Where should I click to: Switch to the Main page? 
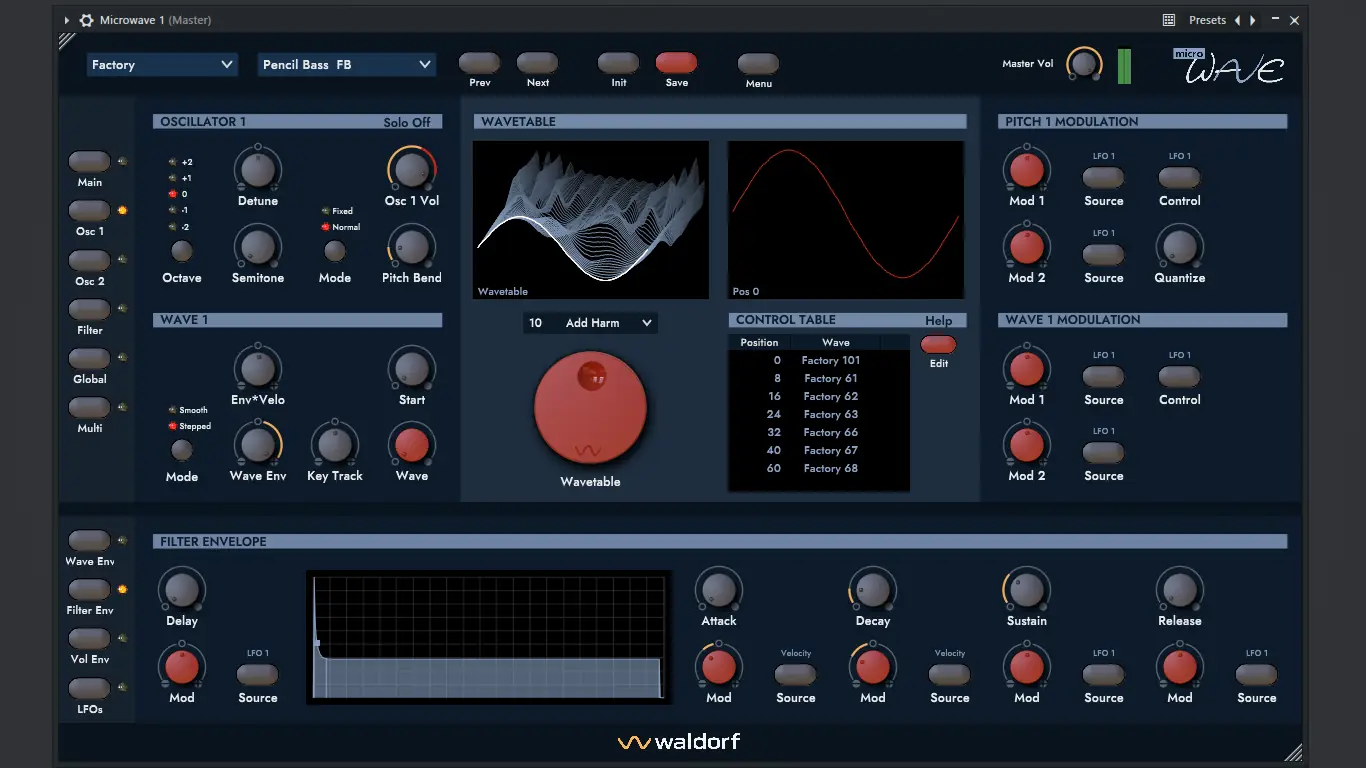(x=90, y=161)
